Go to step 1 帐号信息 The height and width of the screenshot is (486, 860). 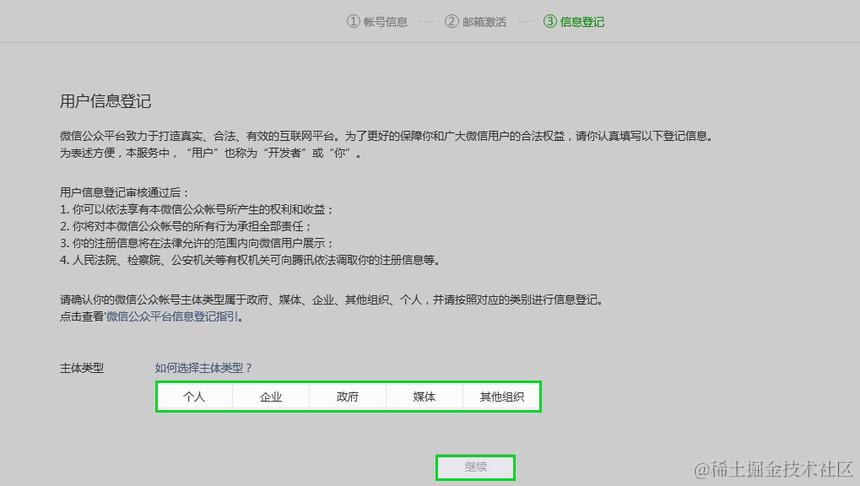(377, 21)
